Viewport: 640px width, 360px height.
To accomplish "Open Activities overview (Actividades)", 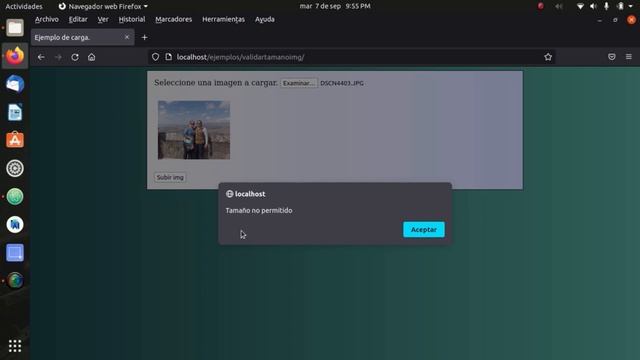I will pos(24,6).
